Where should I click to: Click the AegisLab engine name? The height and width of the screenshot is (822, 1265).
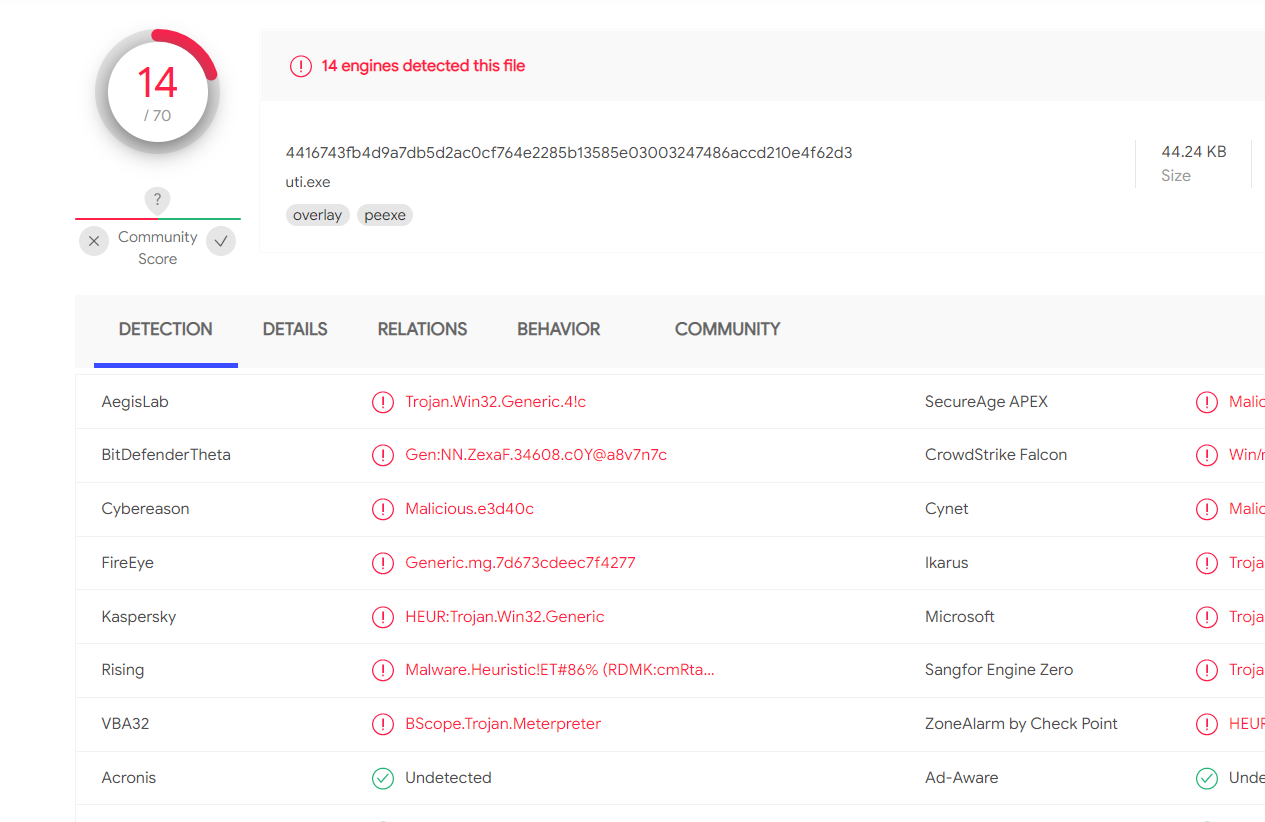(x=135, y=402)
